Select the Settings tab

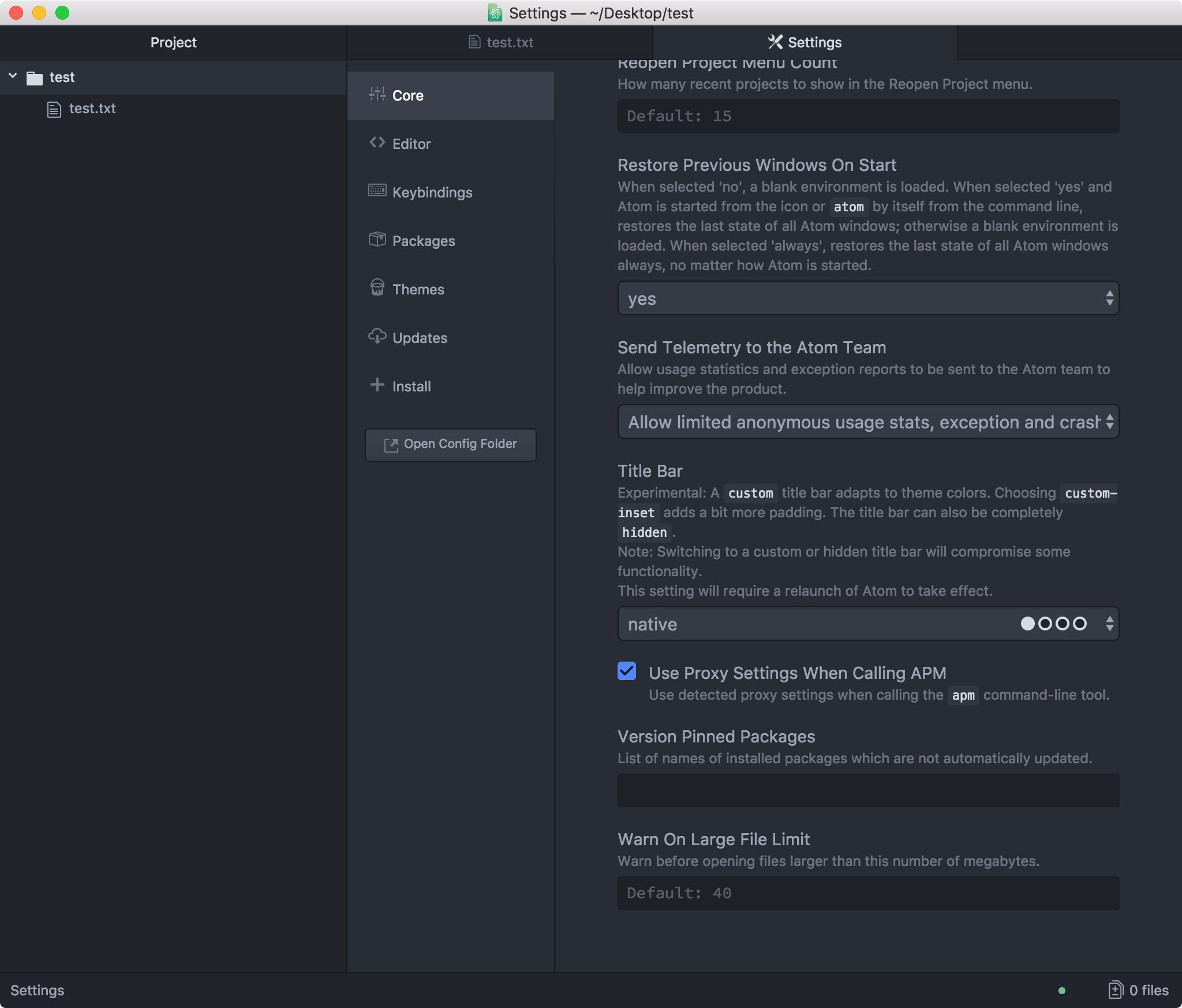pos(805,42)
